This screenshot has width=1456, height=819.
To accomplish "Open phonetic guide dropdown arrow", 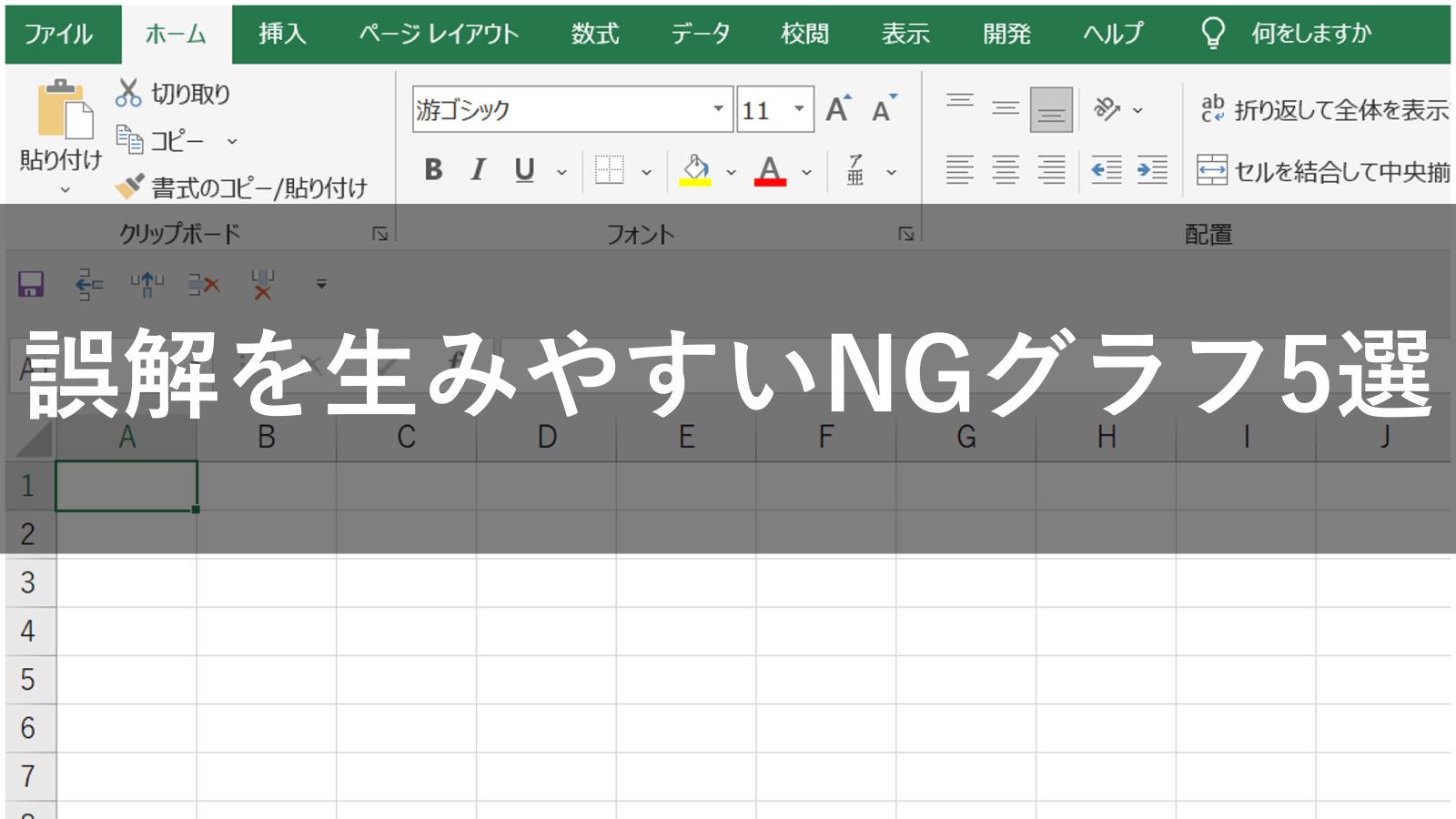I will coord(892,171).
